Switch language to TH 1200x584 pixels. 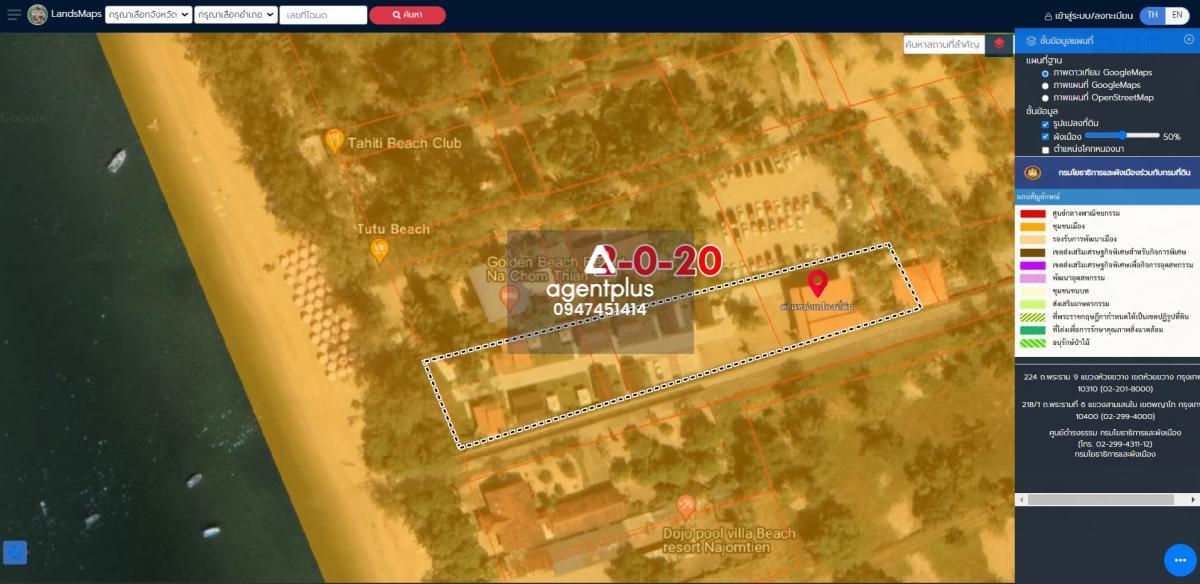pos(1152,15)
